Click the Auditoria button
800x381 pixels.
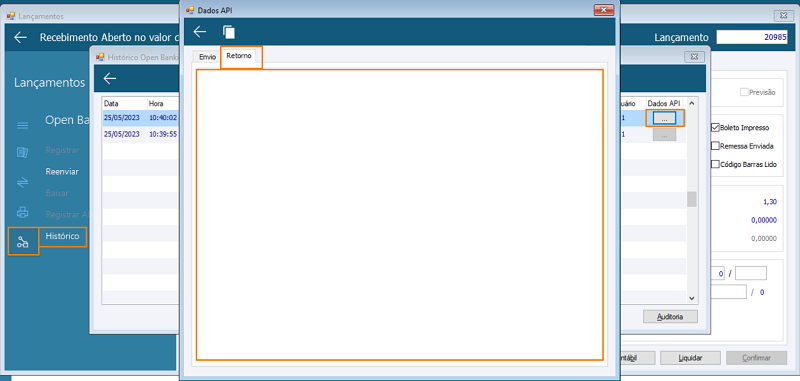point(670,316)
